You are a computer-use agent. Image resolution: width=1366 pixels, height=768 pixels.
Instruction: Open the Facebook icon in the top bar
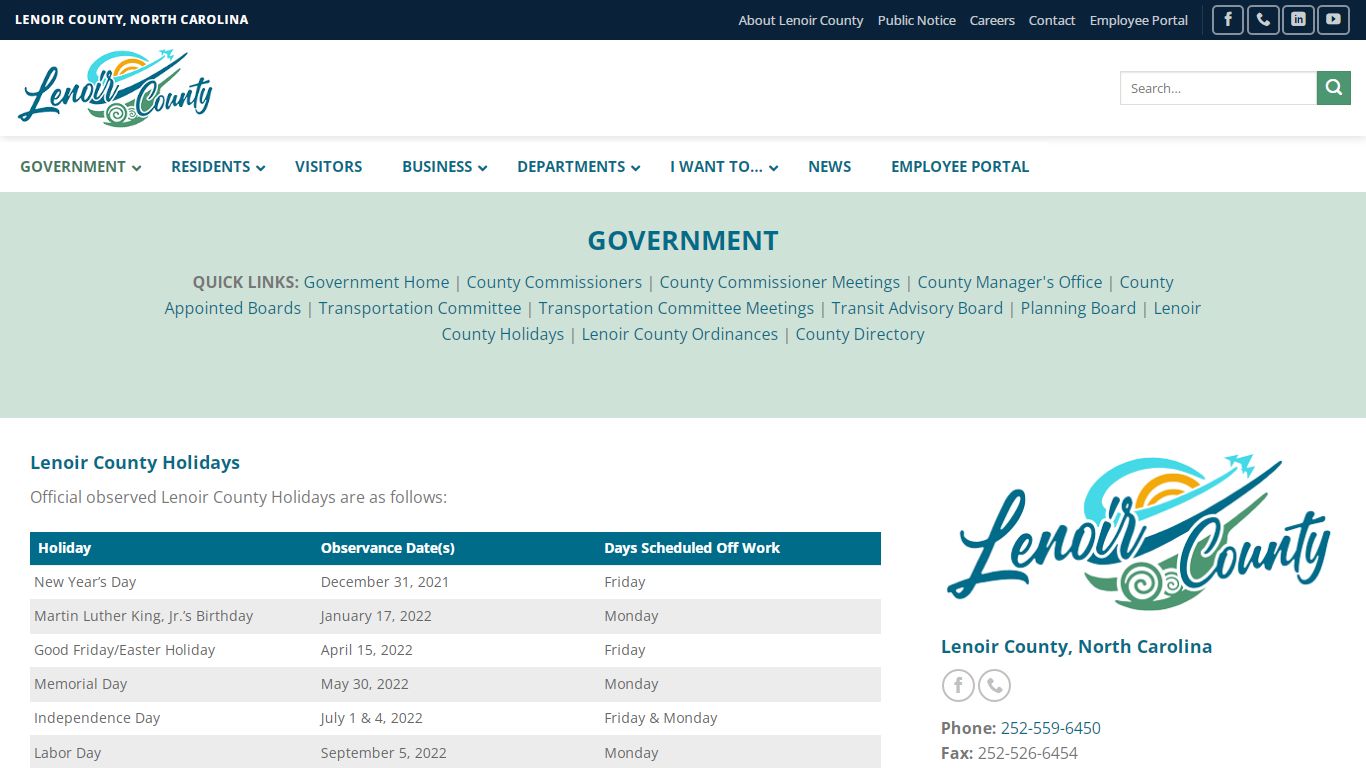[1227, 20]
